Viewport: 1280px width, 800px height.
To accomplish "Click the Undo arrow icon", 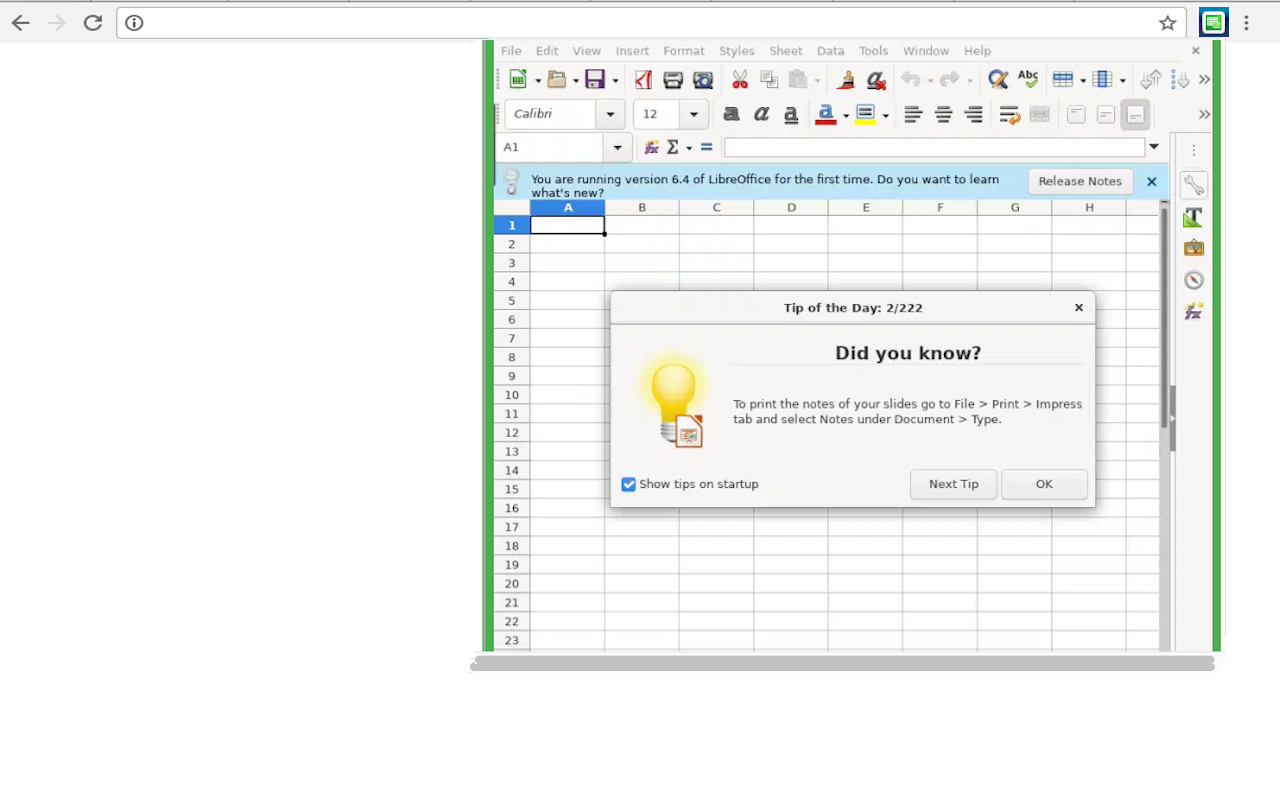I will [x=910, y=80].
